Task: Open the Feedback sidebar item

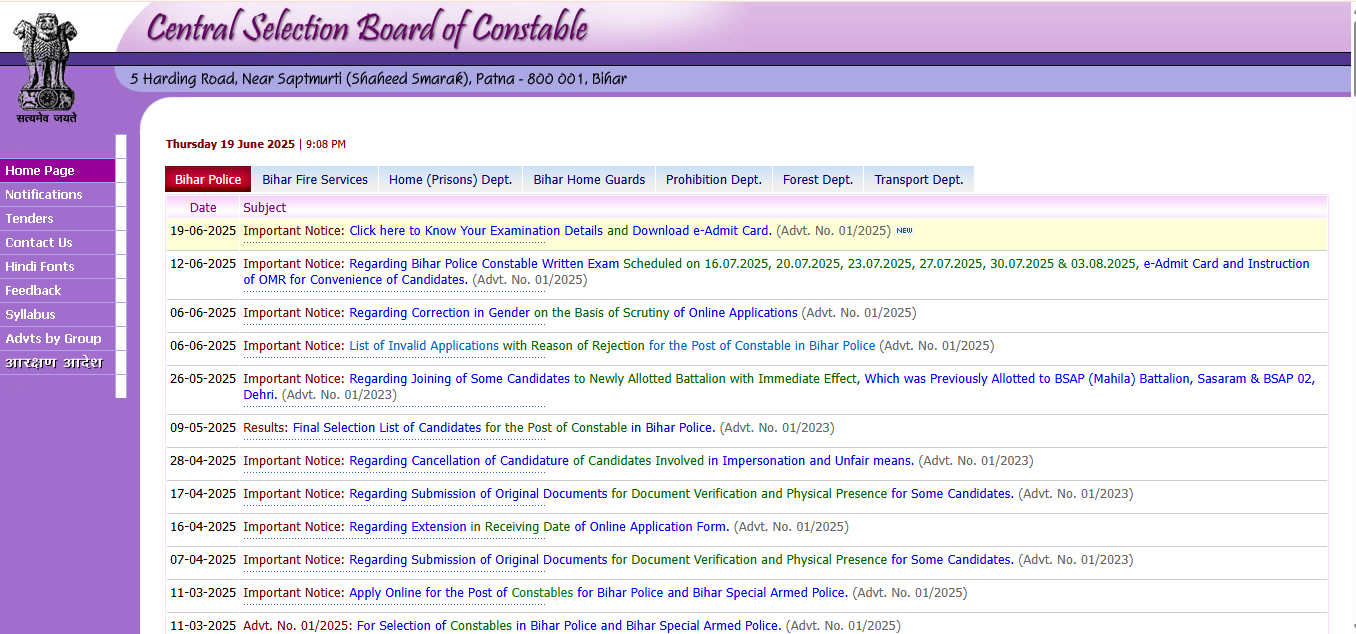Action: (x=58, y=291)
